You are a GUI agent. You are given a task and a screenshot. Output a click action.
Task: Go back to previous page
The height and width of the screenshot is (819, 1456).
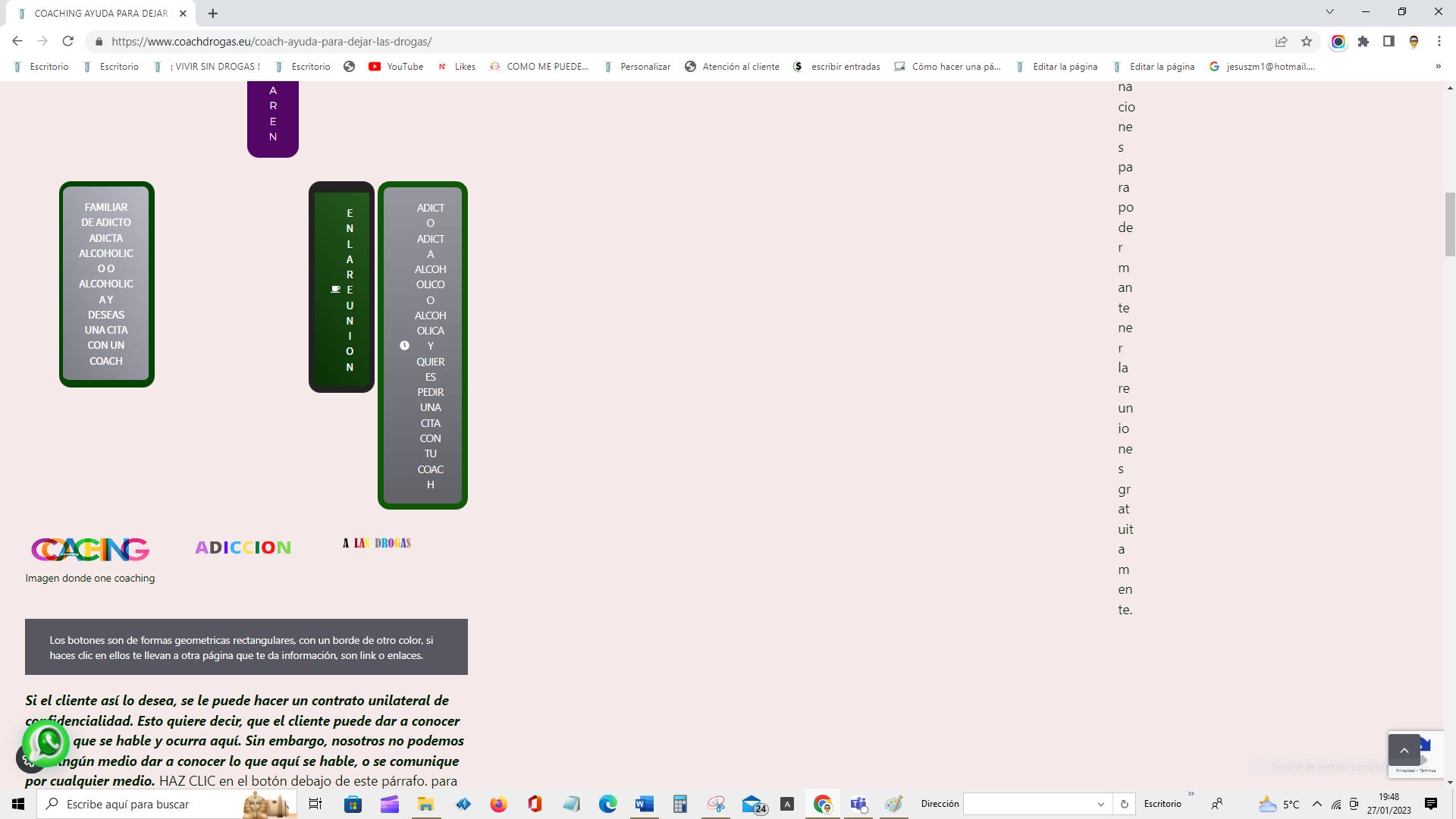pyautogui.click(x=17, y=42)
